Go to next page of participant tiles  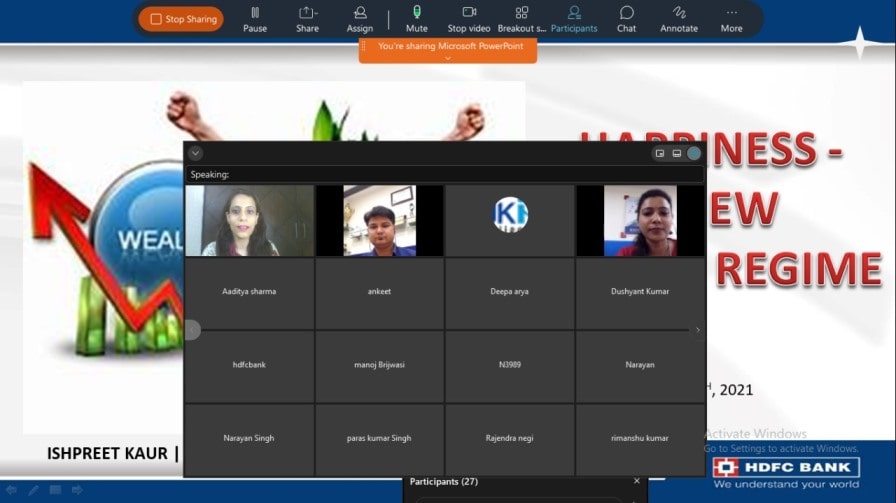[x=697, y=330]
